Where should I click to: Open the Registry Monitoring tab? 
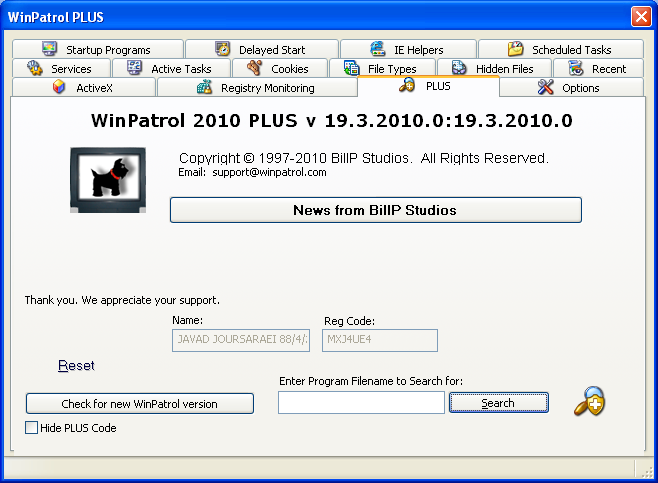pyautogui.click(x=257, y=87)
